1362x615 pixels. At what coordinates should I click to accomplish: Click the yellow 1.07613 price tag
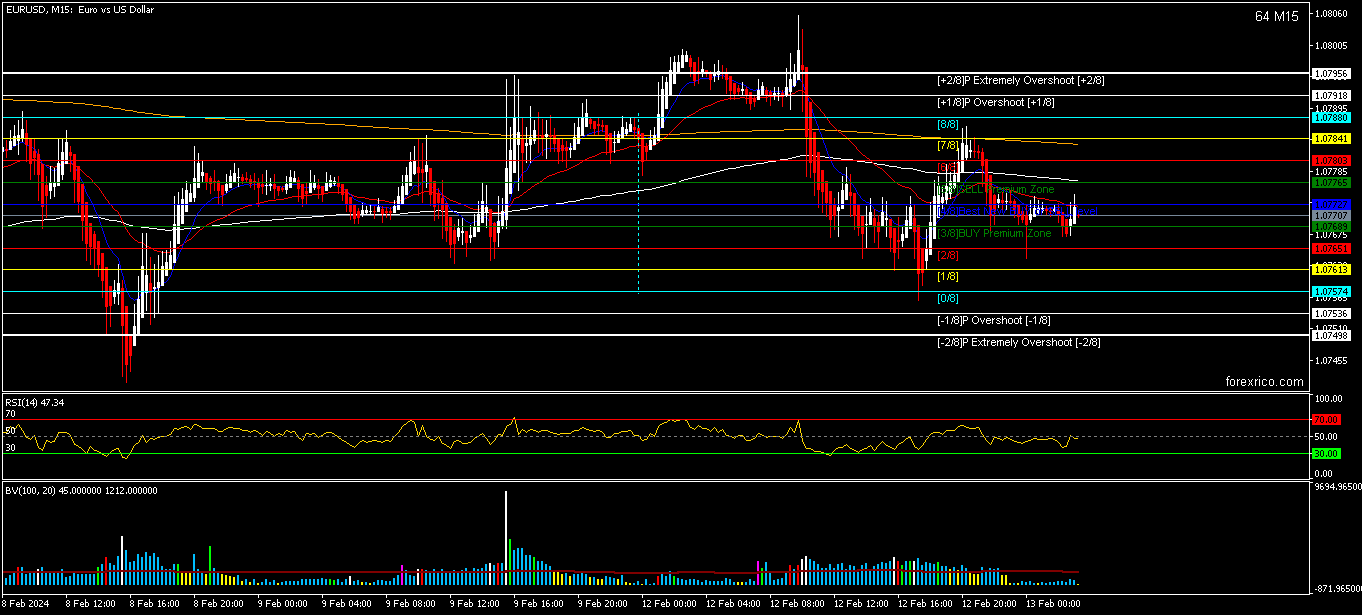point(1333,270)
